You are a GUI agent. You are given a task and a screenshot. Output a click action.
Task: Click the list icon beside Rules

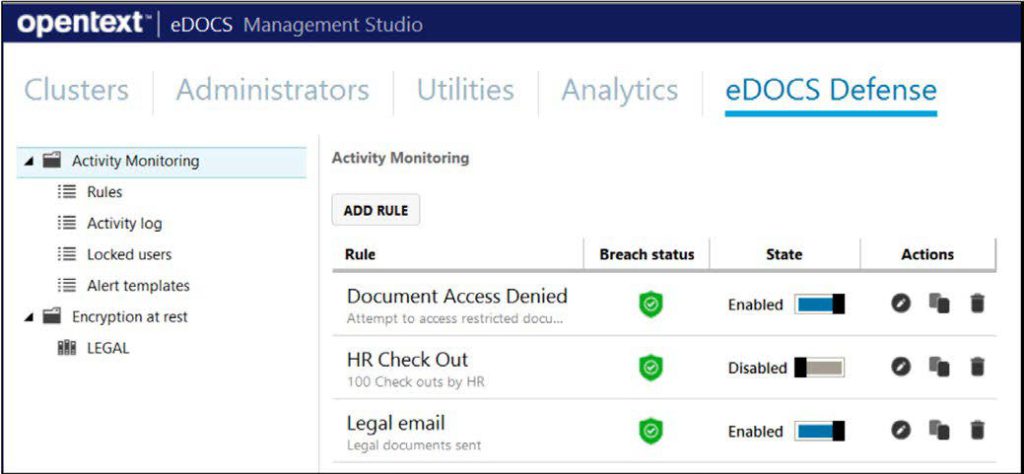66,192
